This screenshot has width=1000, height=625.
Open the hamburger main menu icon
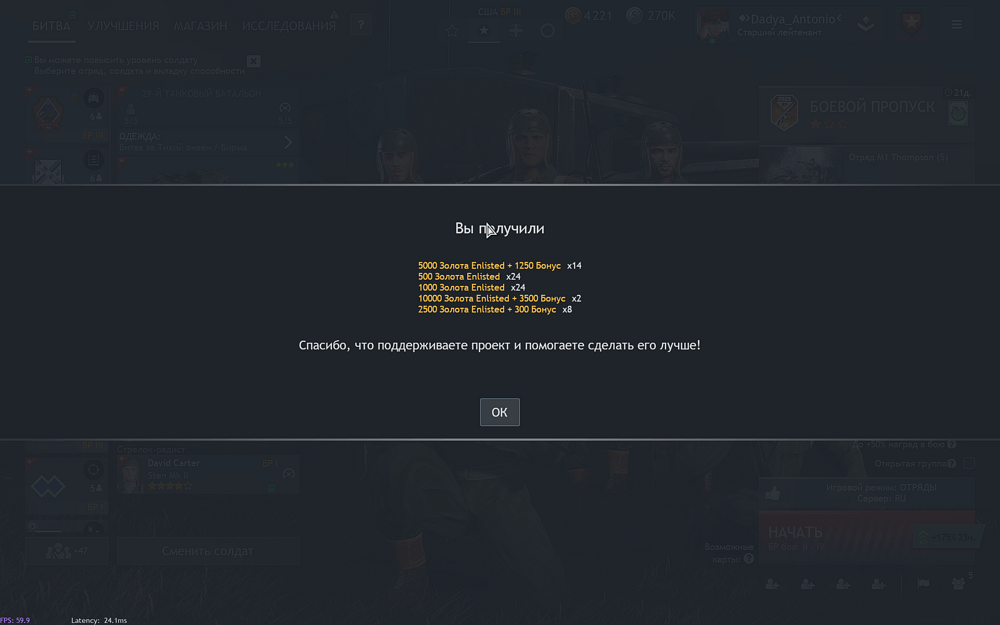[x=957, y=24]
